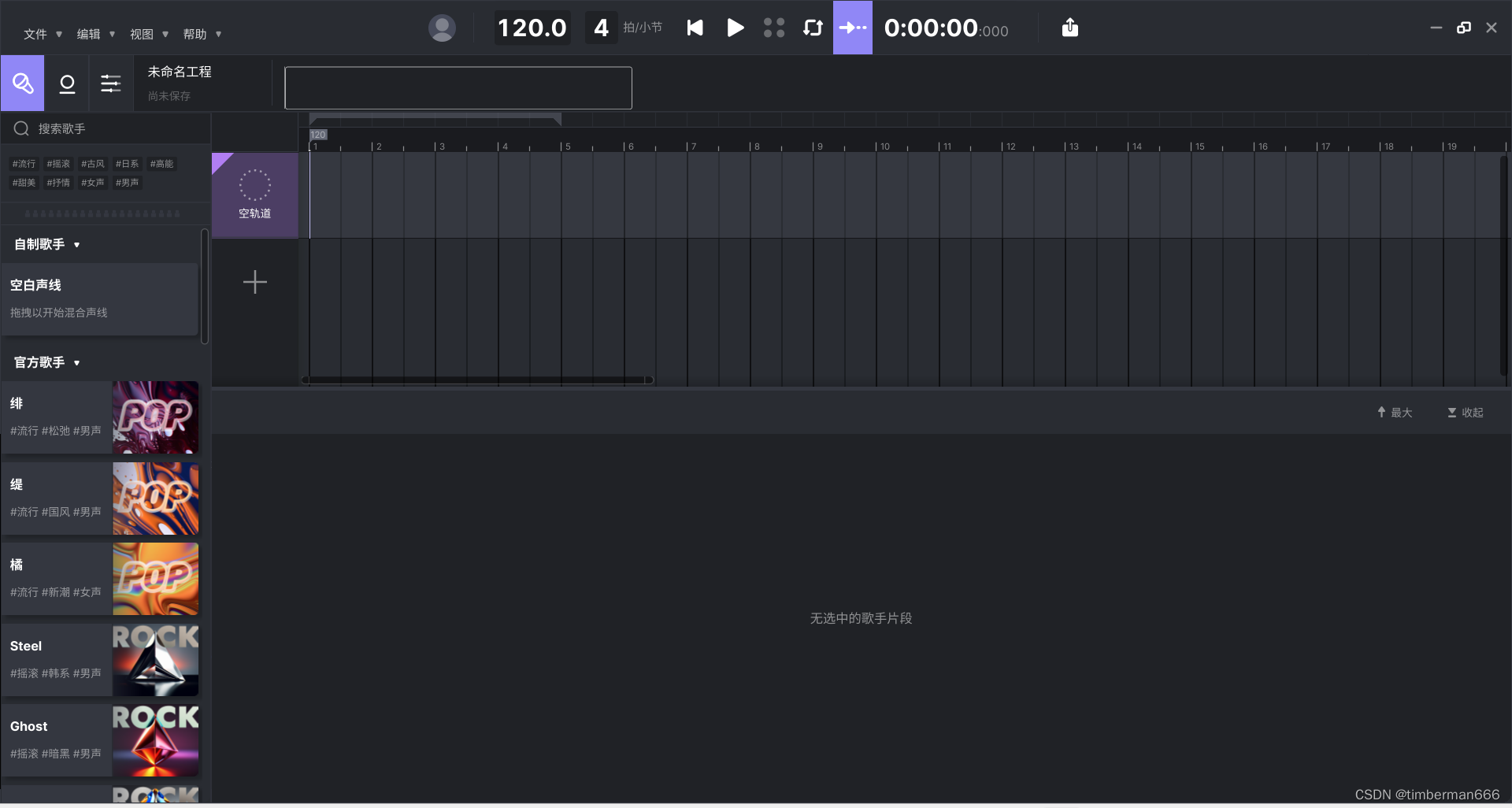Restore down the application window

(x=1464, y=28)
